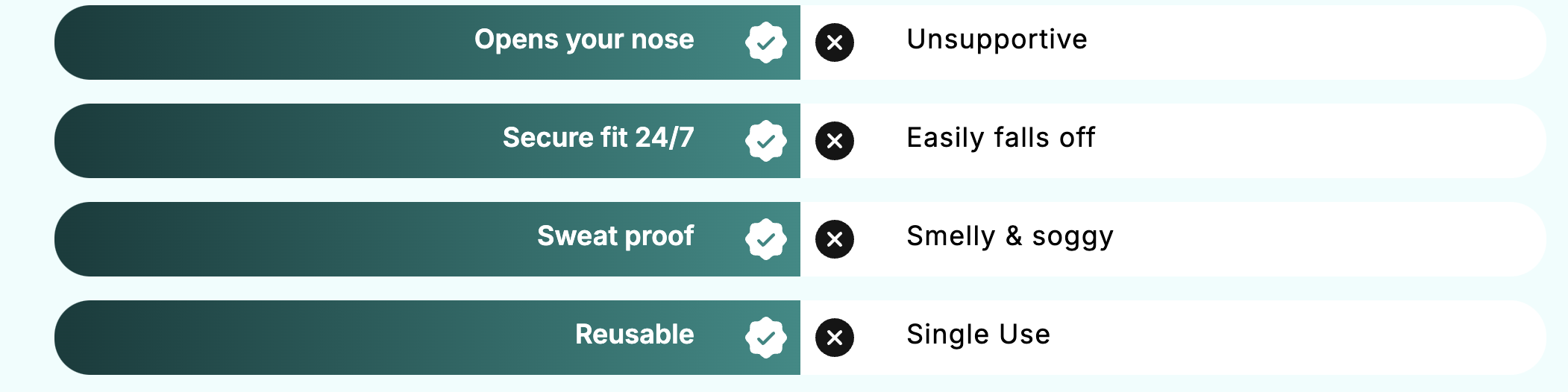Select the Sweat proof label
This screenshot has width=1568, height=392.
pos(615,236)
